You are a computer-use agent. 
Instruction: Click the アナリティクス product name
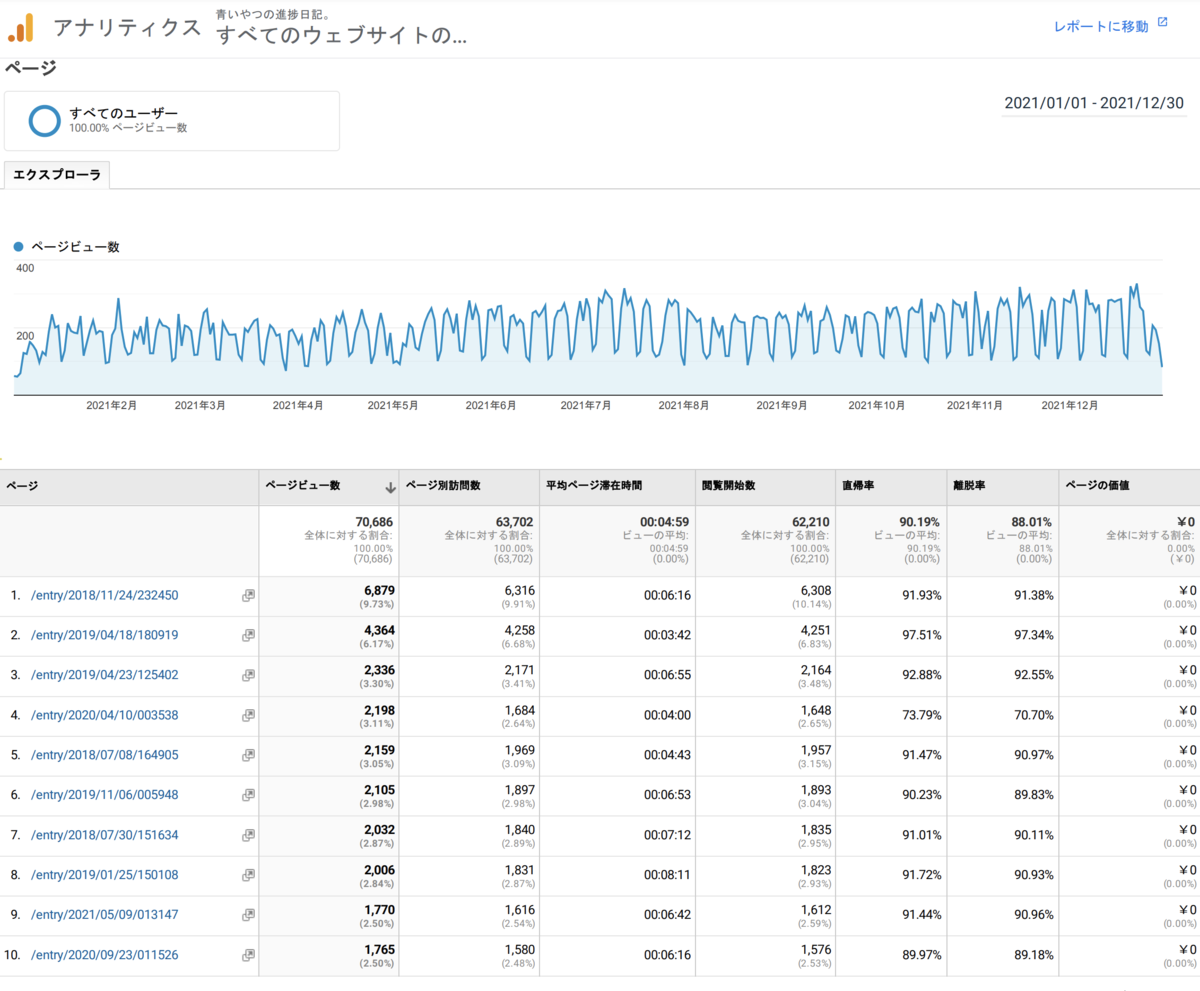tap(126, 27)
